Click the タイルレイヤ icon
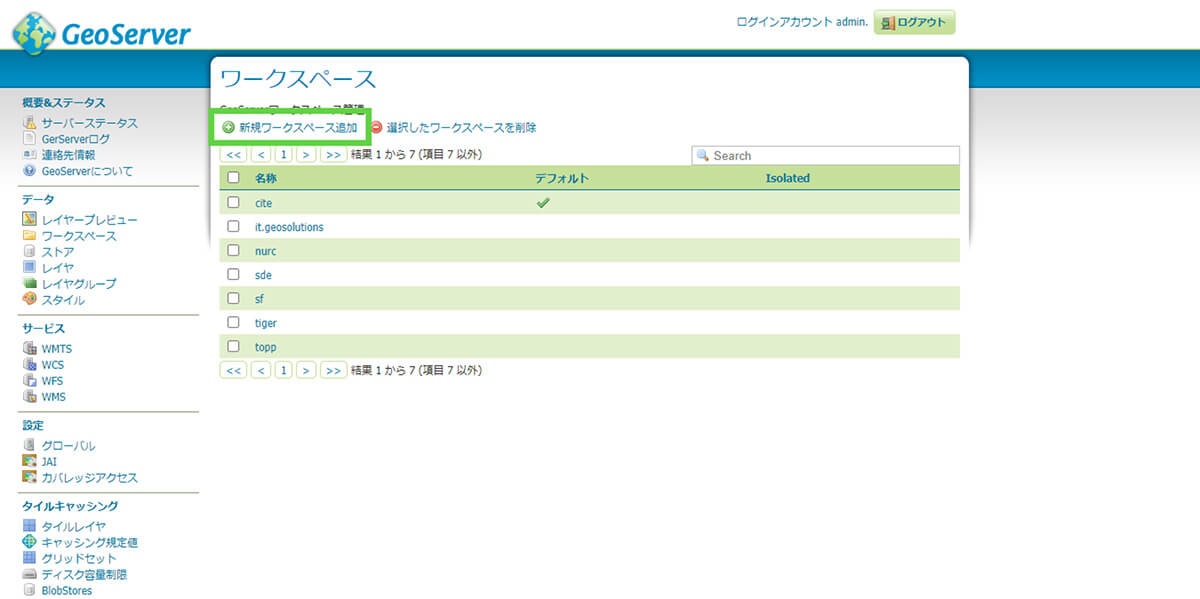This screenshot has width=1200, height=599. 29,527
